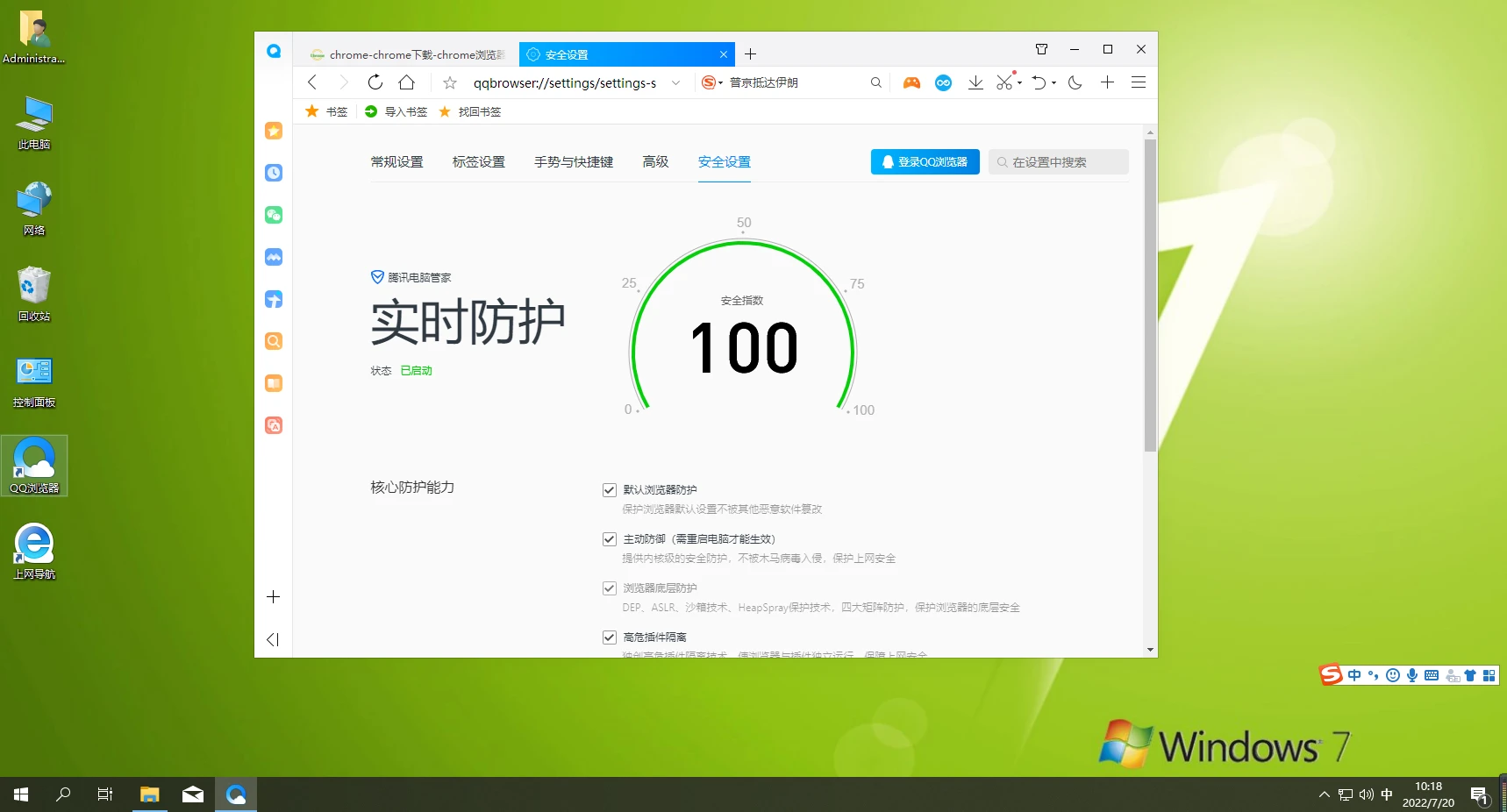The width and height of the screenshot is (1507, 812).
Task: Toggle 高危插件隔离 checkbox
Action: coord(610,637)
